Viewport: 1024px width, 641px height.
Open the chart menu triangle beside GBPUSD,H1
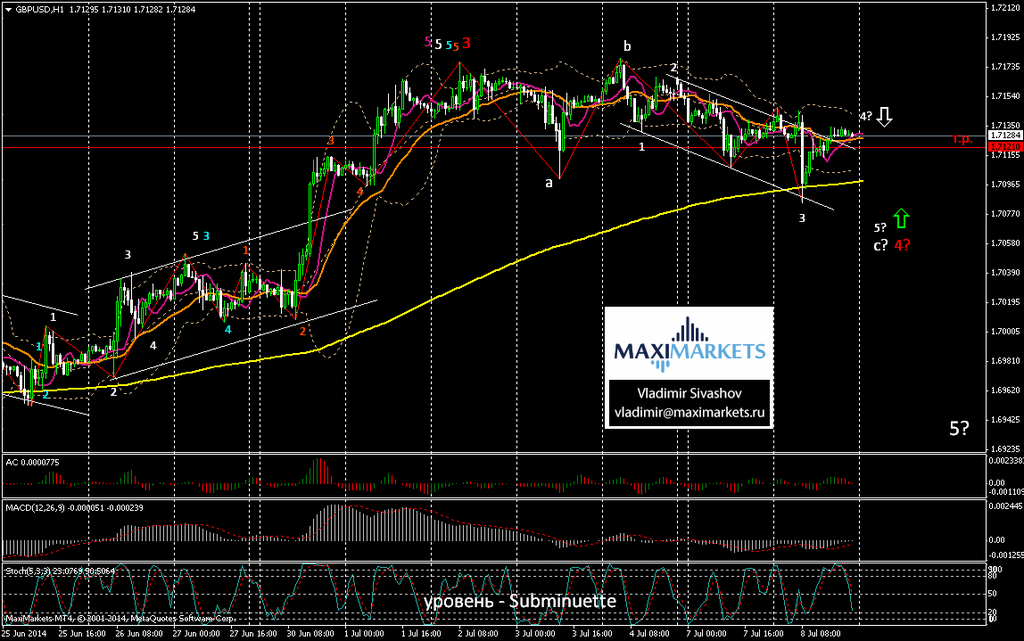tap(8, 10)
